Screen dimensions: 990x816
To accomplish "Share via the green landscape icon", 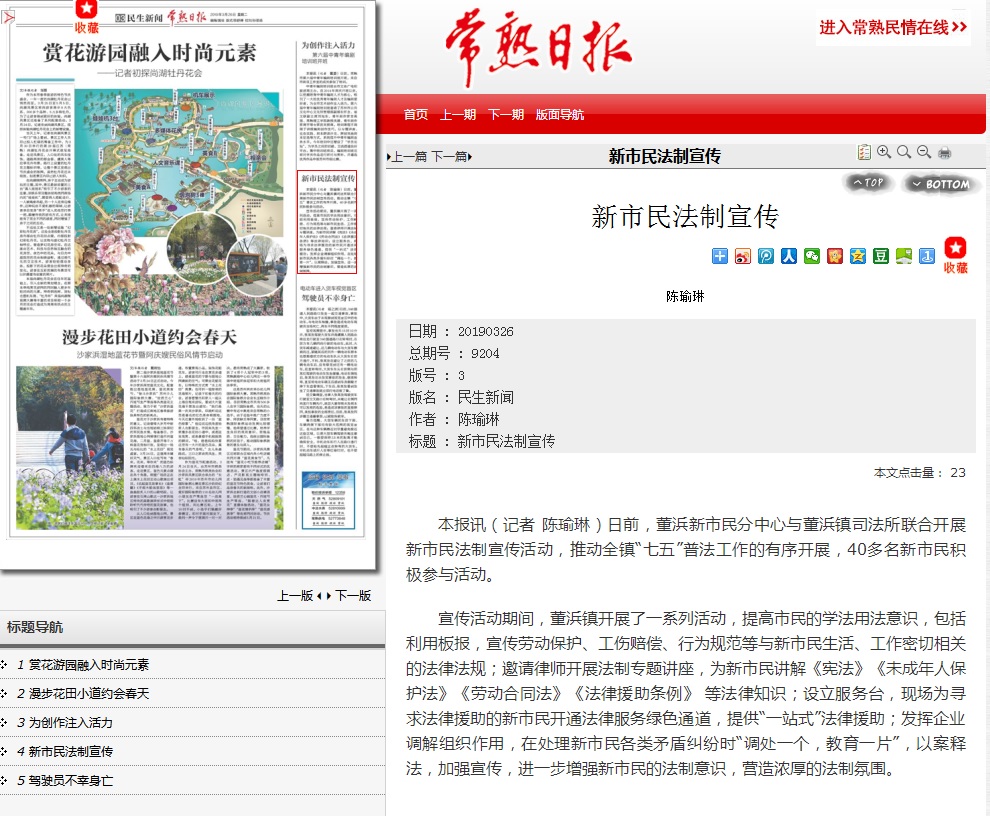I will tap(904, 256).
